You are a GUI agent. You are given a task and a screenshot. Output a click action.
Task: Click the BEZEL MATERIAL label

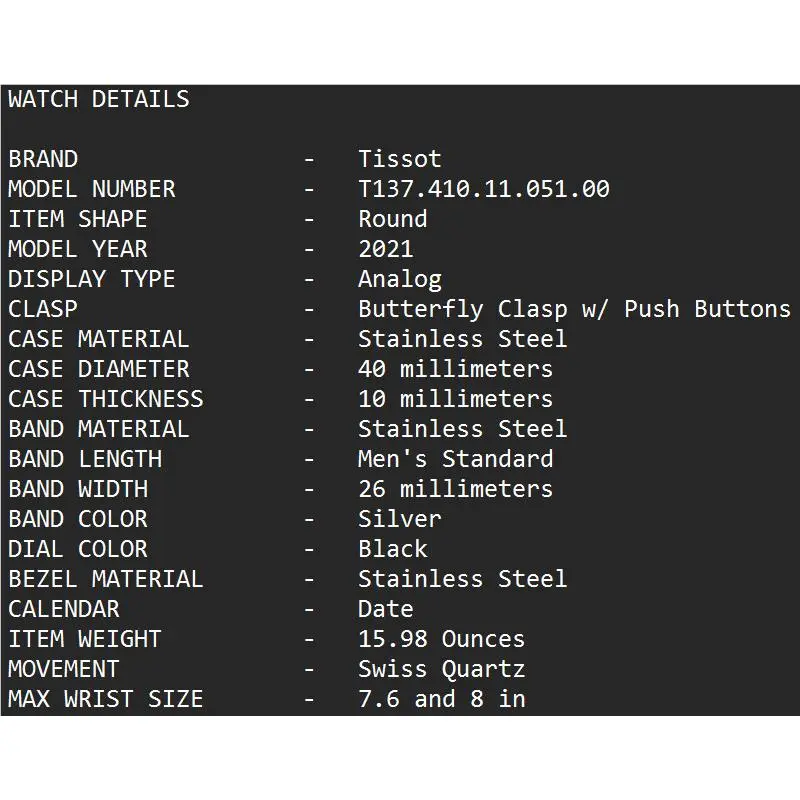point(106,579)
